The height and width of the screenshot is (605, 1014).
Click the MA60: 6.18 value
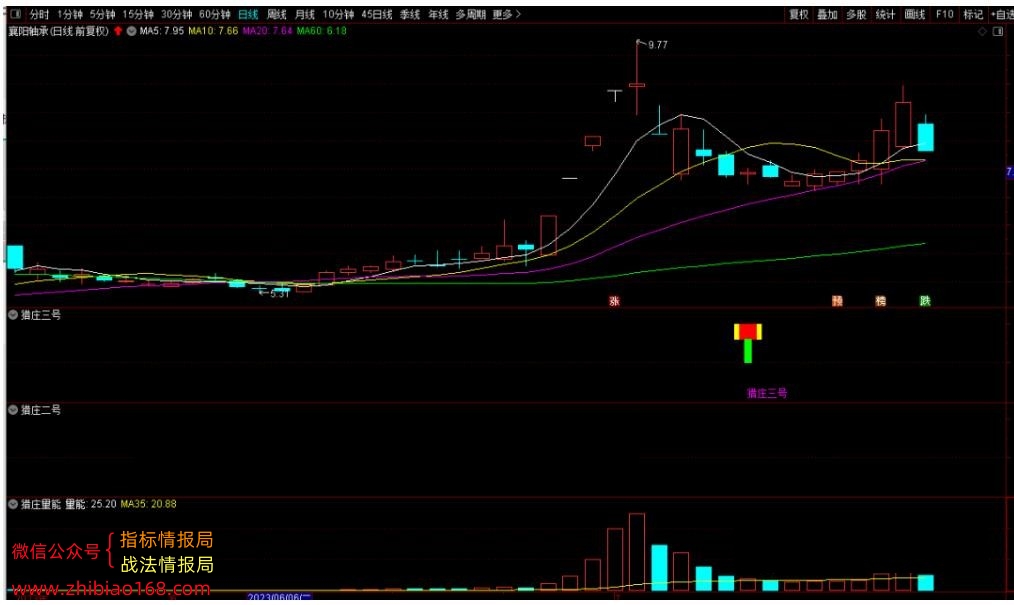click(x=321, y=30)
